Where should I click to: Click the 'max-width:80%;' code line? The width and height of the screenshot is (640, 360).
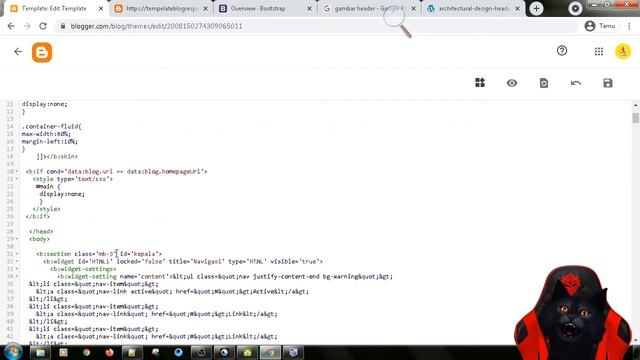click(46, 134)
